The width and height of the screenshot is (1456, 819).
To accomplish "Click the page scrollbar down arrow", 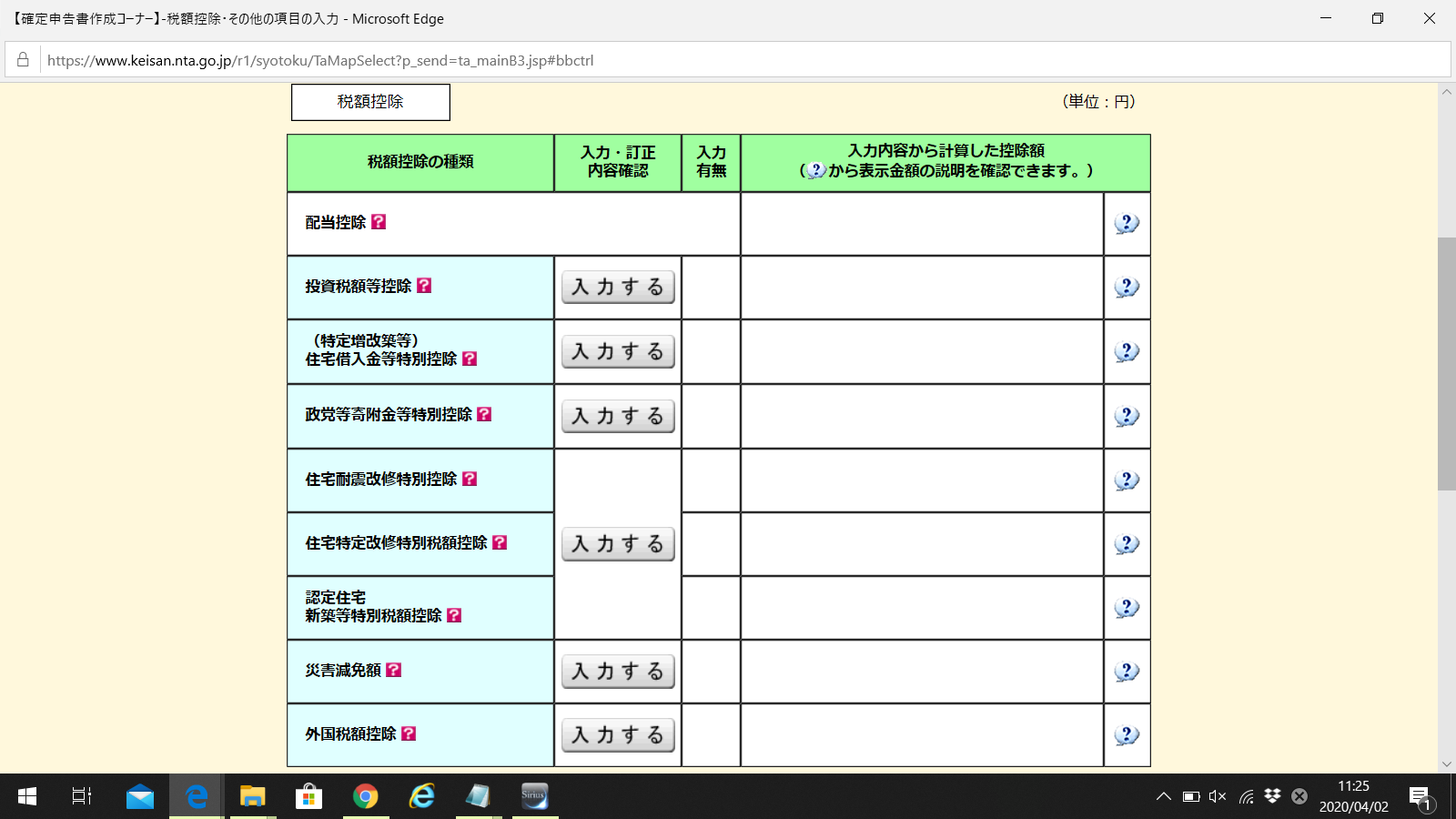I will (1446, 764).
